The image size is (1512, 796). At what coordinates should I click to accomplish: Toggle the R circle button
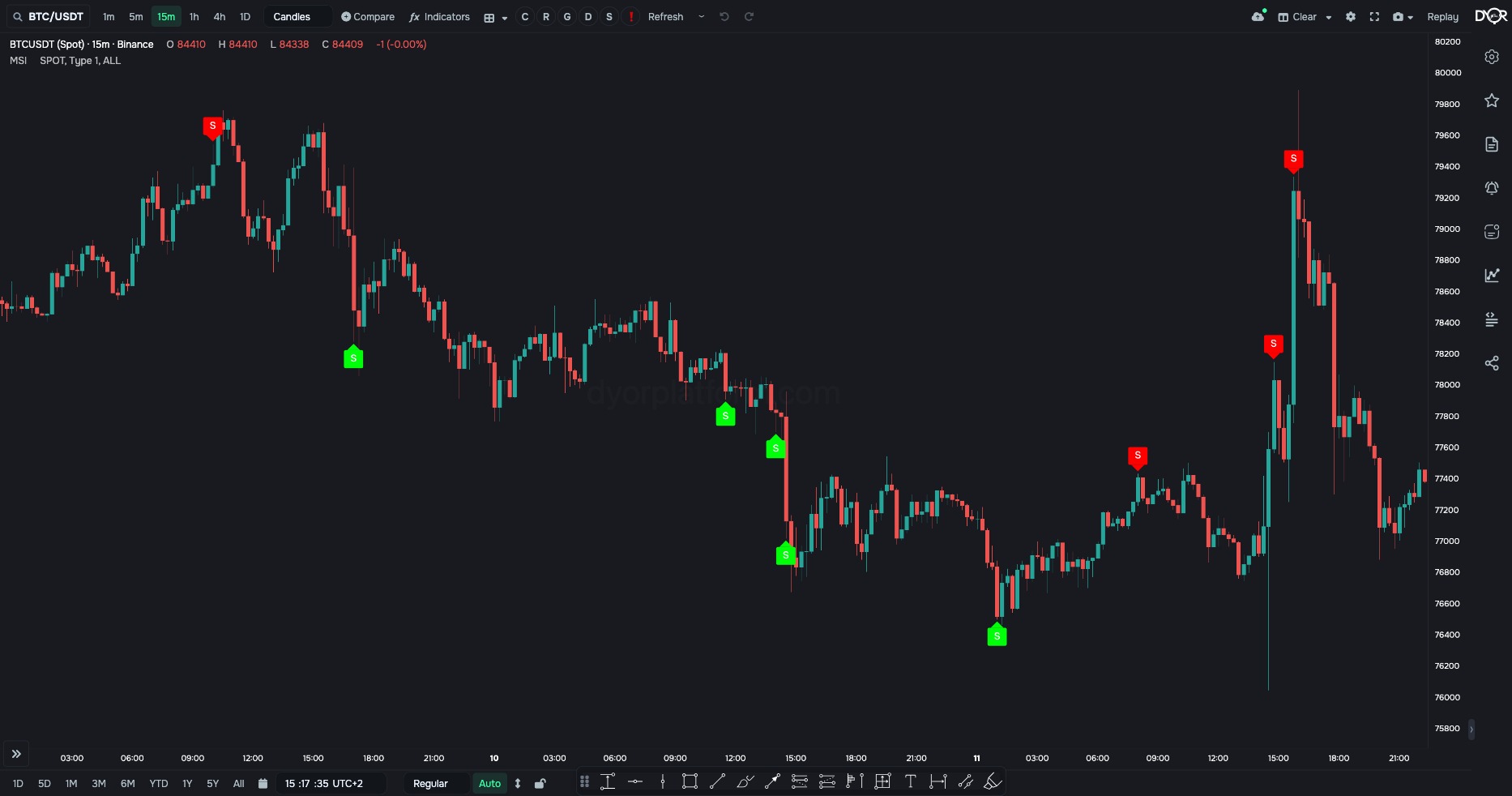546,16
